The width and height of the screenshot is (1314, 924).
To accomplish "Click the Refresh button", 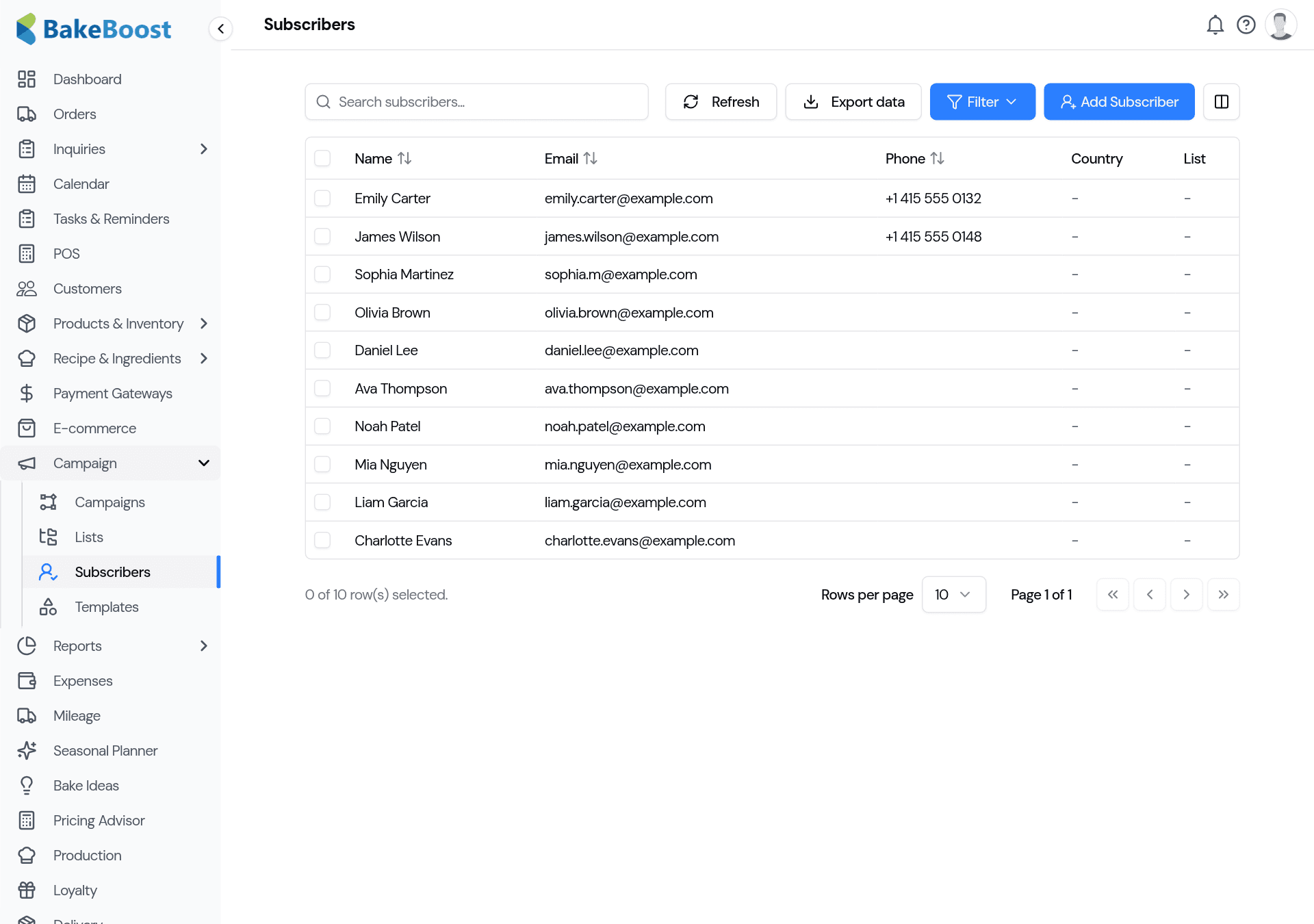I will click(721, 102).
